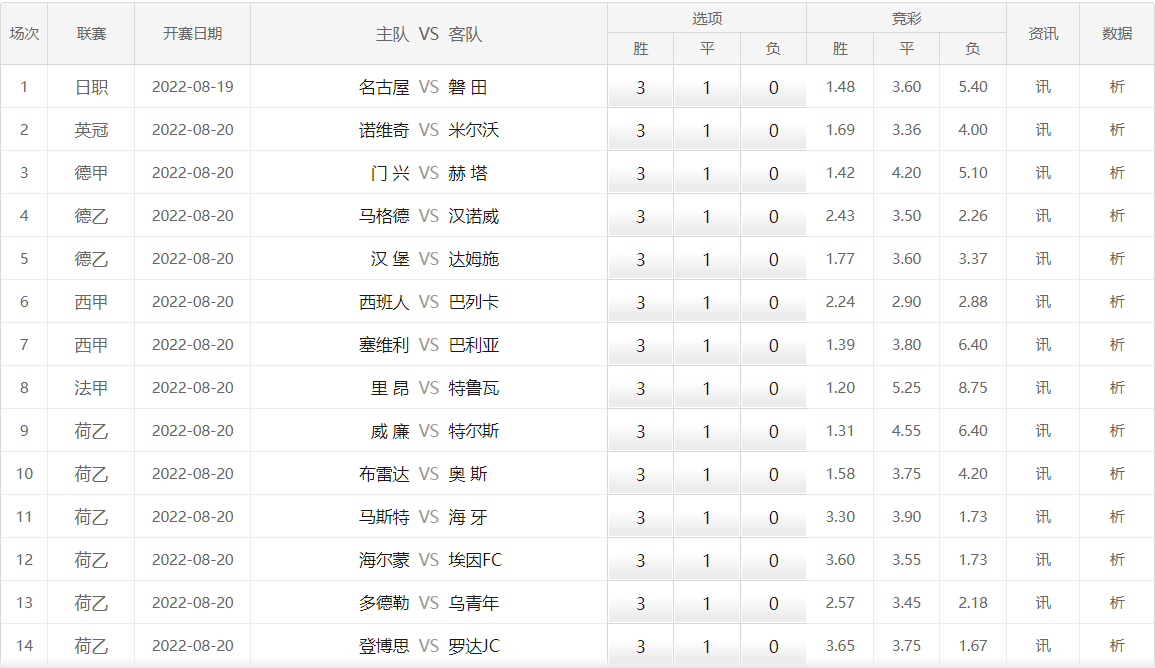
Task: Pick win 3 for 多德勒 VS 乌青年
Action: point(640,602)
